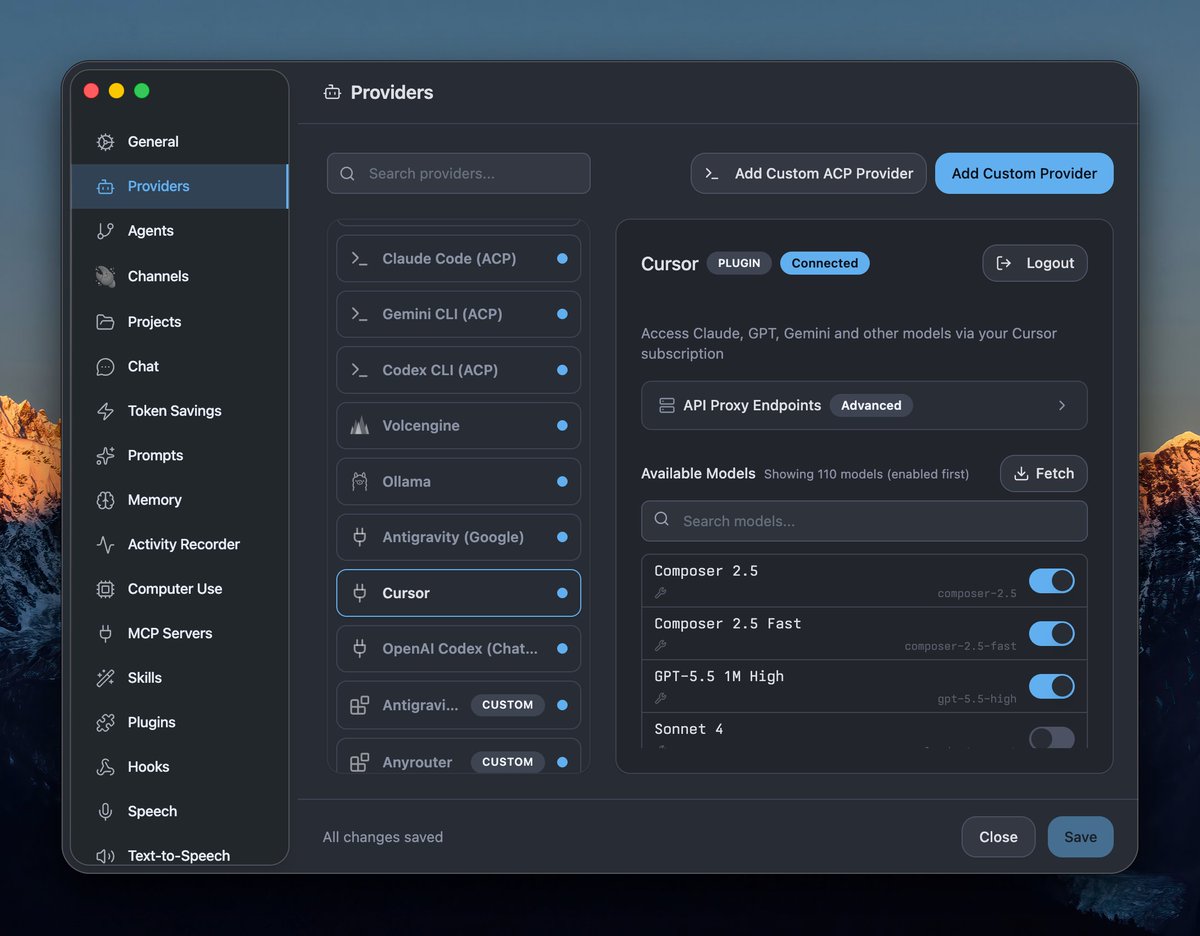Open the Token Savings section
This screenshot has width=1200, height=936.
click(x=180, y=411)
